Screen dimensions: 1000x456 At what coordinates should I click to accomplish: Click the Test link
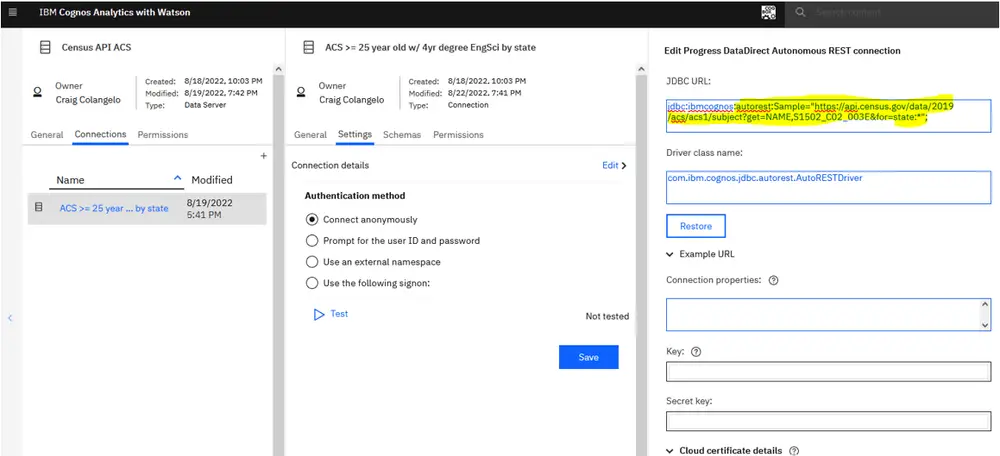[339, 314]
